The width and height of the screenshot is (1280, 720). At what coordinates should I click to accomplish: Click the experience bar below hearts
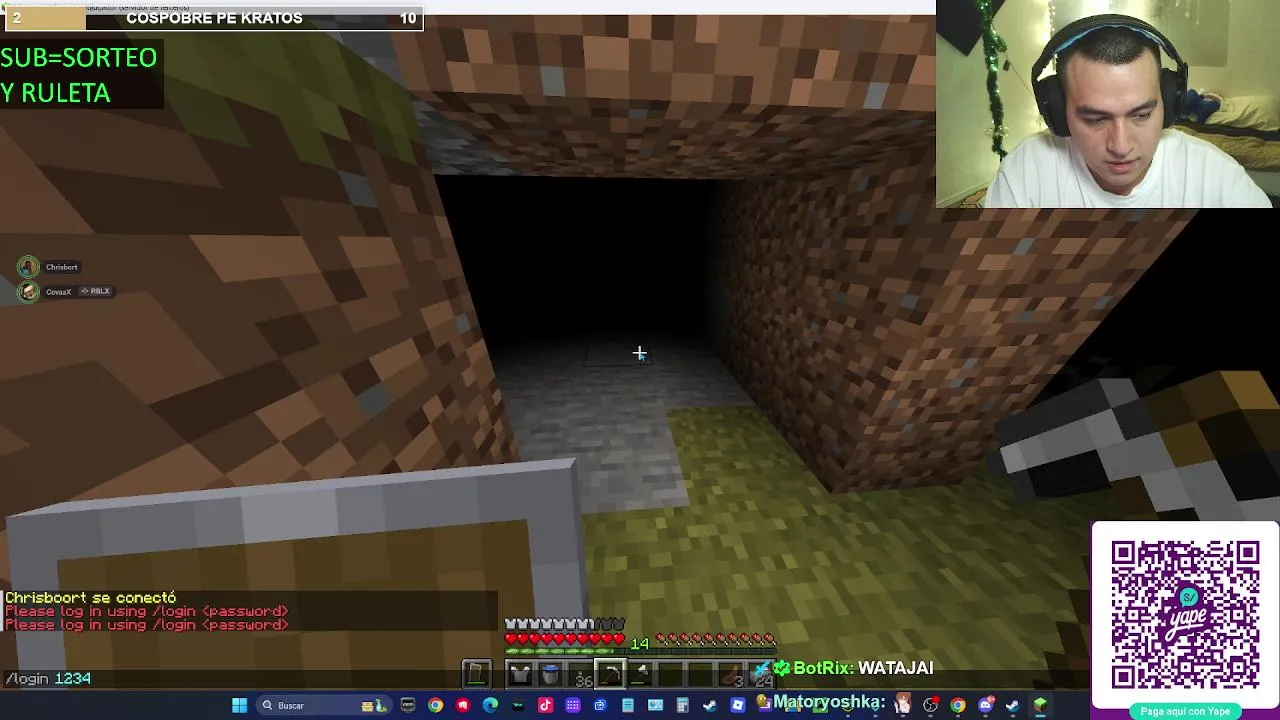(640, 650)
